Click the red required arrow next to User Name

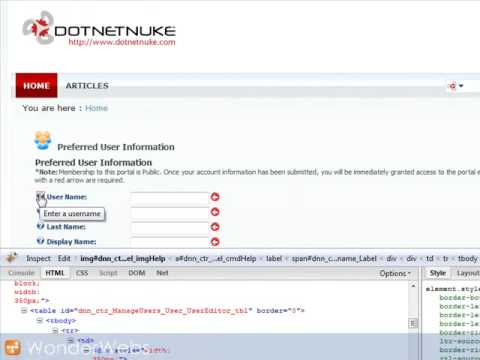pyautogui.click(x=215, y=197)
